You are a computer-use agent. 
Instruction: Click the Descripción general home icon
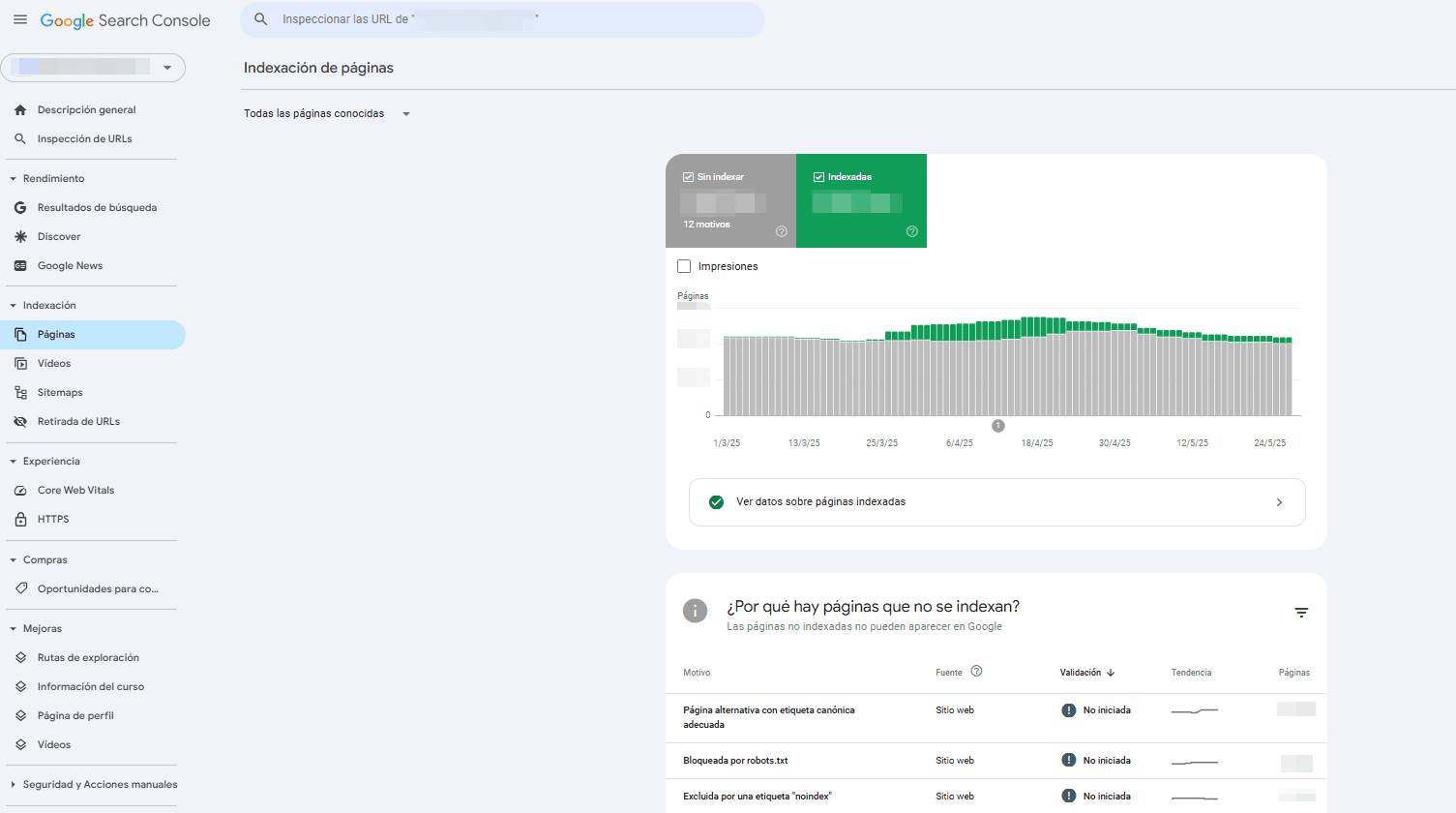coord(20,110)
